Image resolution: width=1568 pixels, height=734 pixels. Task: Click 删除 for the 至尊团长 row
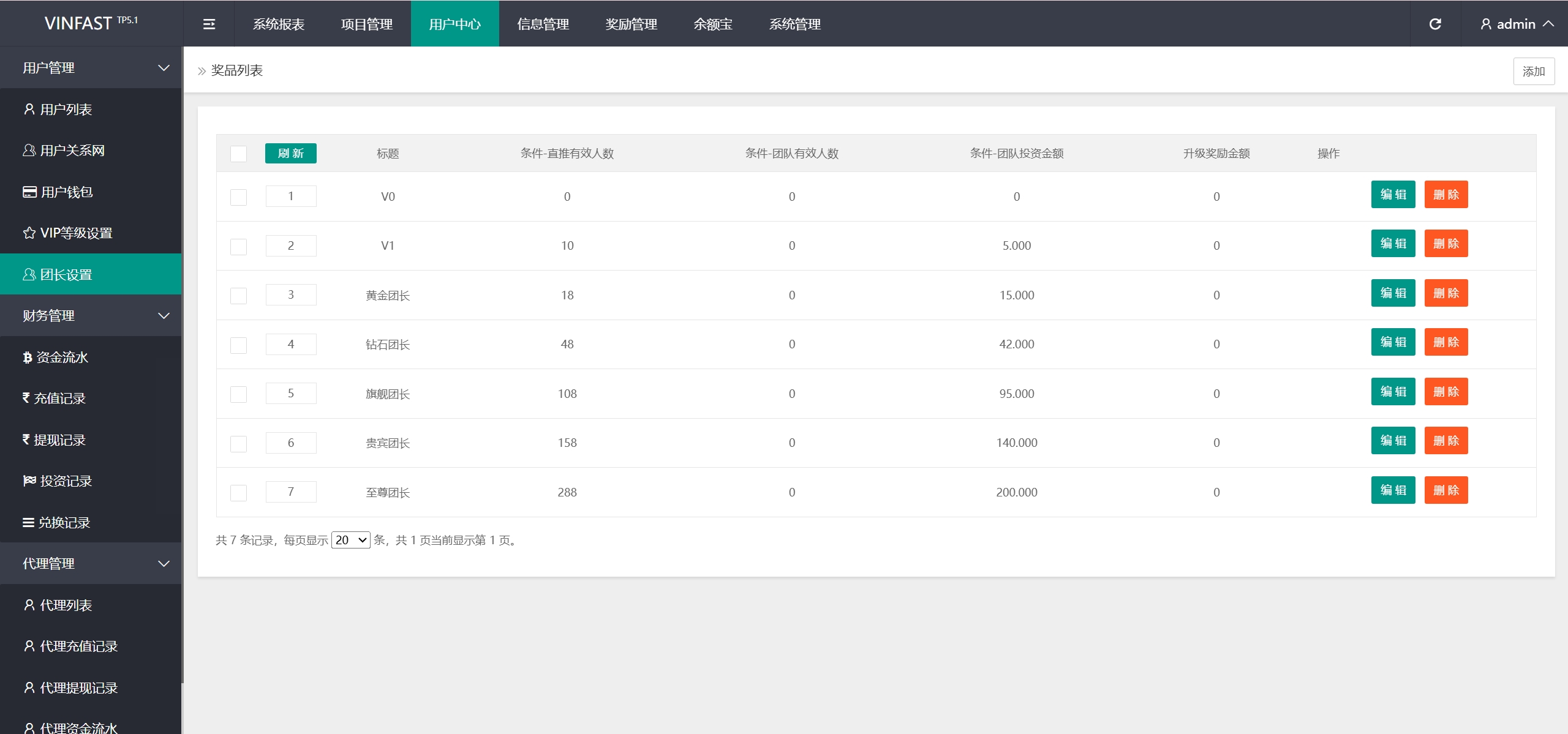point(1445,490)
